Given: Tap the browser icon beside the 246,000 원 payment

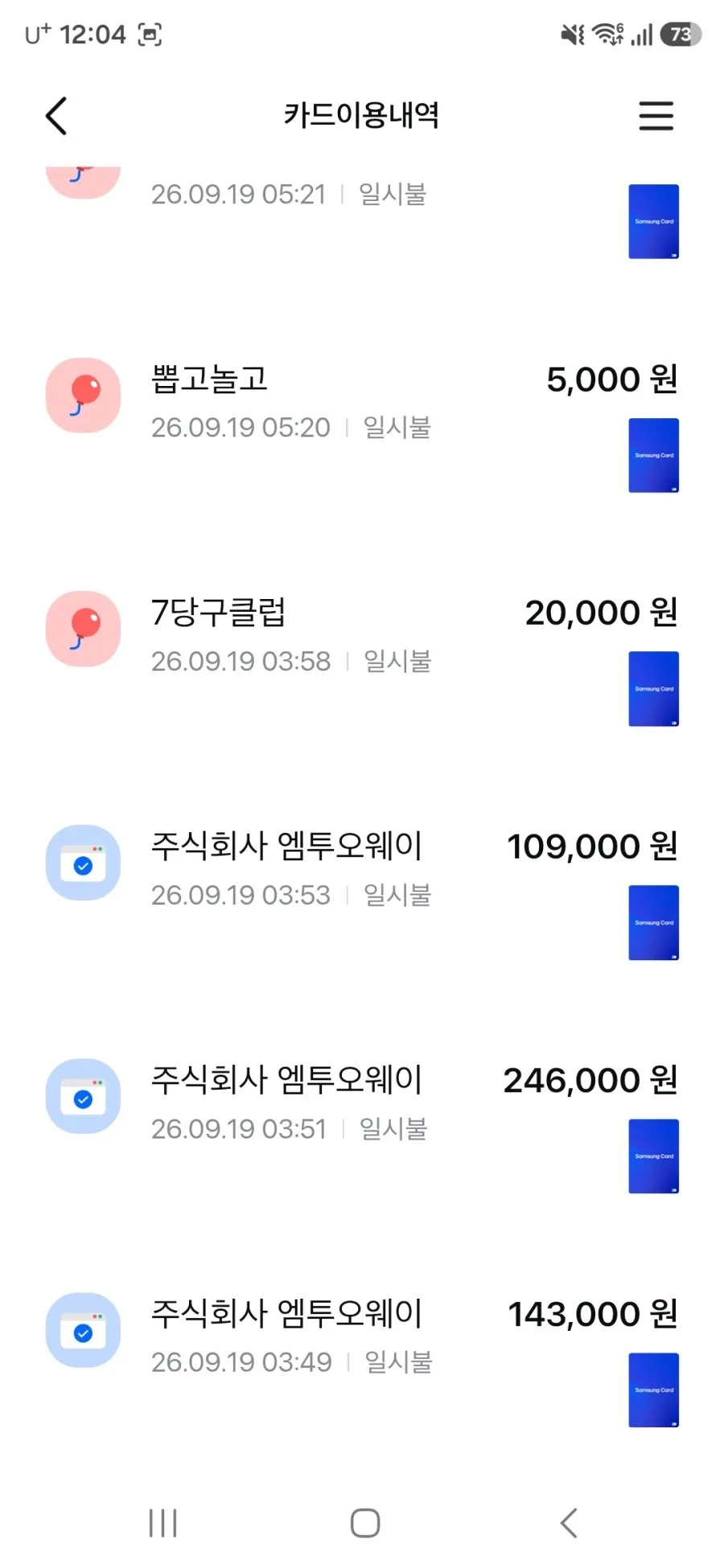Looking at the screenshot, I should click(83, 1096).
